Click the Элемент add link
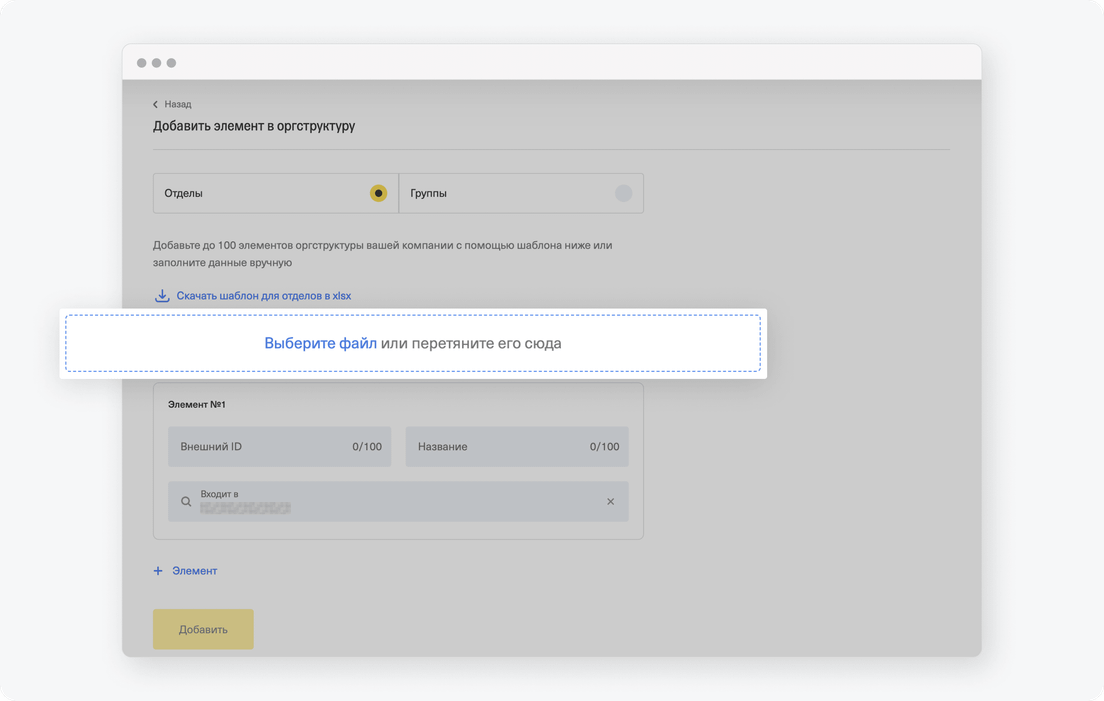The image size is (1104, 701). 194,571
